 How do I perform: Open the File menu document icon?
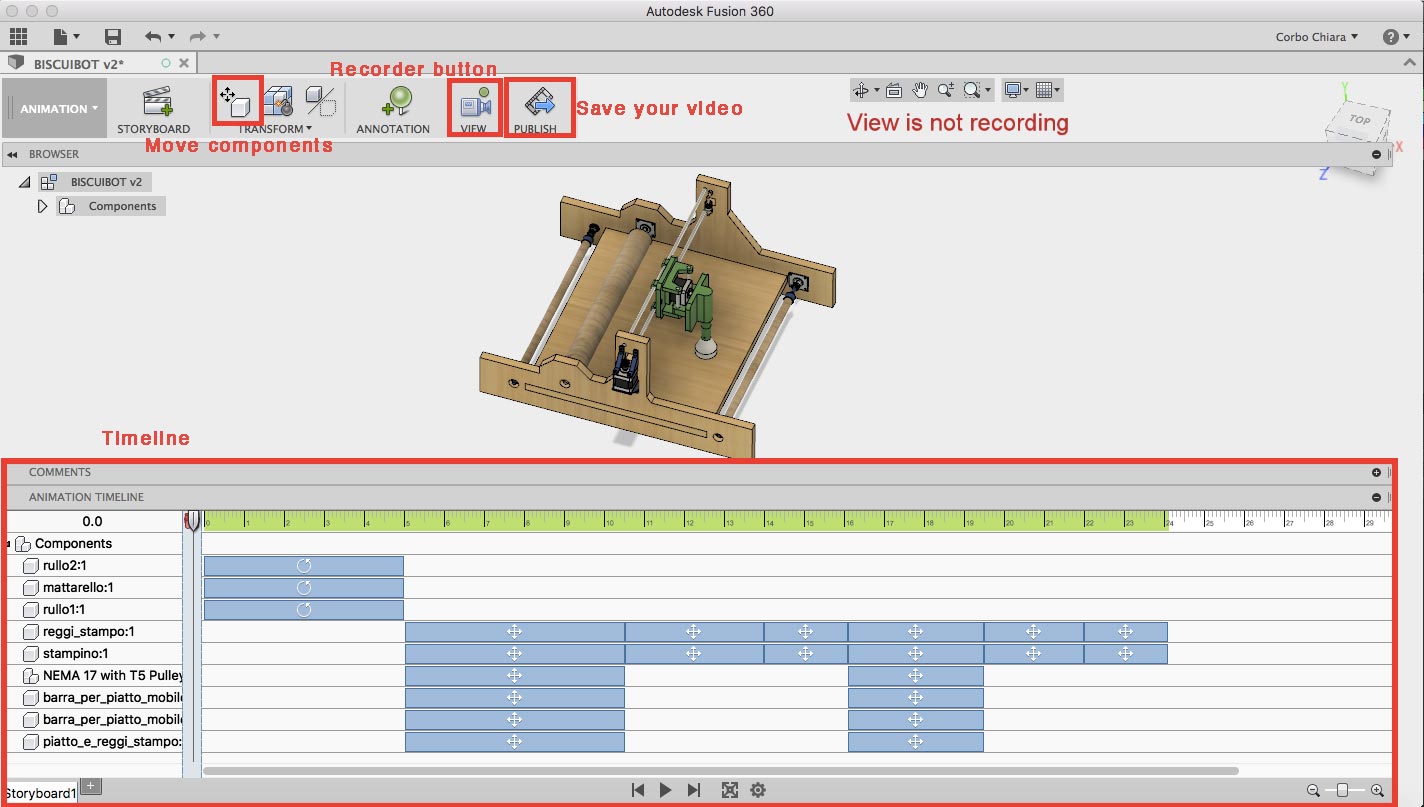click(61, 37)
